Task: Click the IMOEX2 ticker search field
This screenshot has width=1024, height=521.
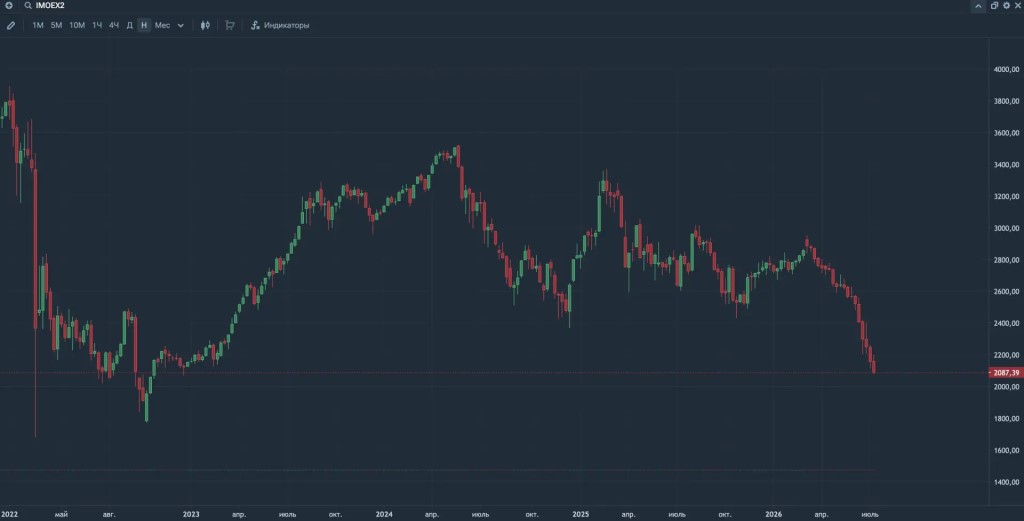Action: coord(50,5)
